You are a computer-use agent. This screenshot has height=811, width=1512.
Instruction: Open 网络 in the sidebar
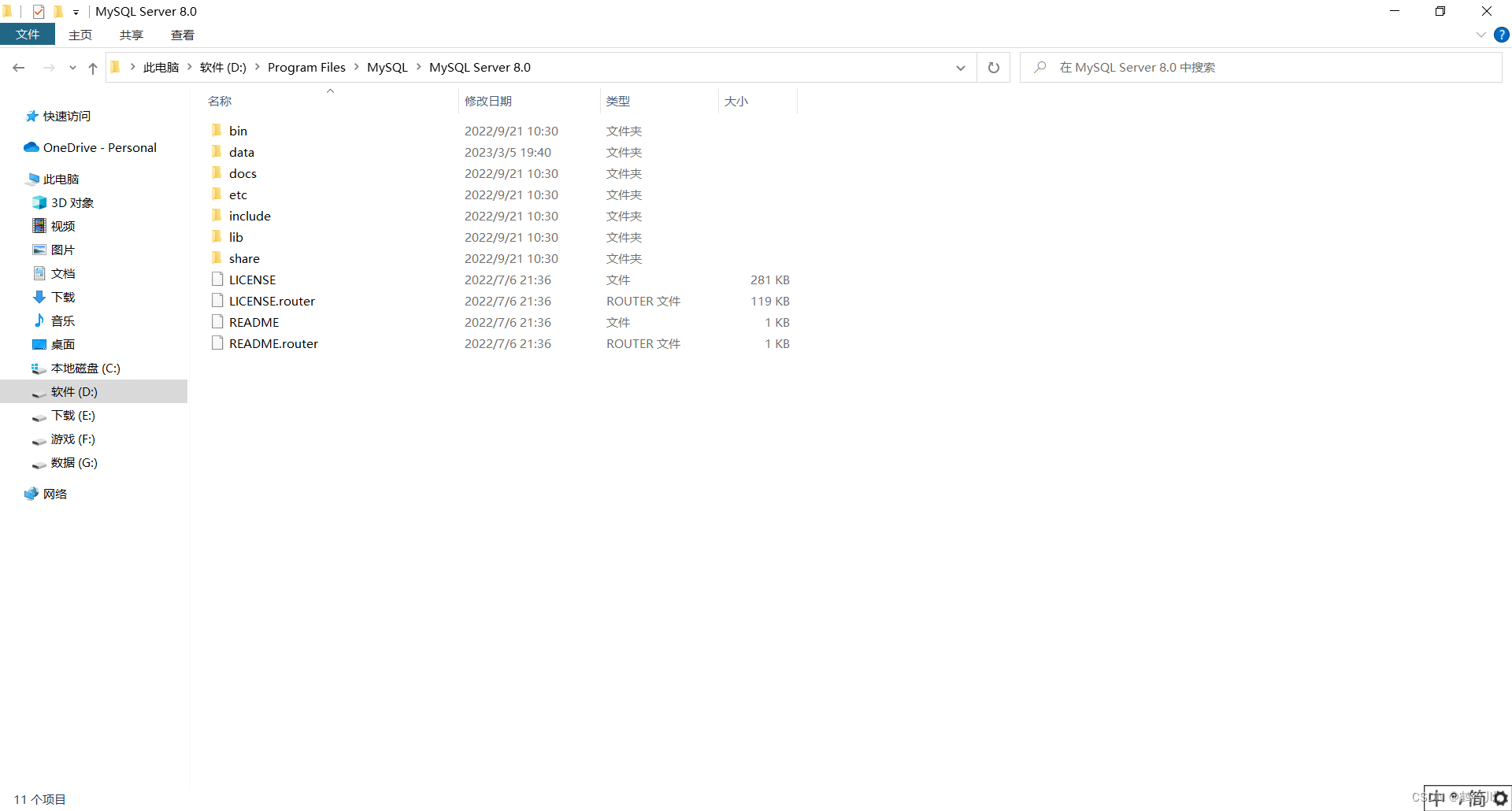tap(46, 494)
